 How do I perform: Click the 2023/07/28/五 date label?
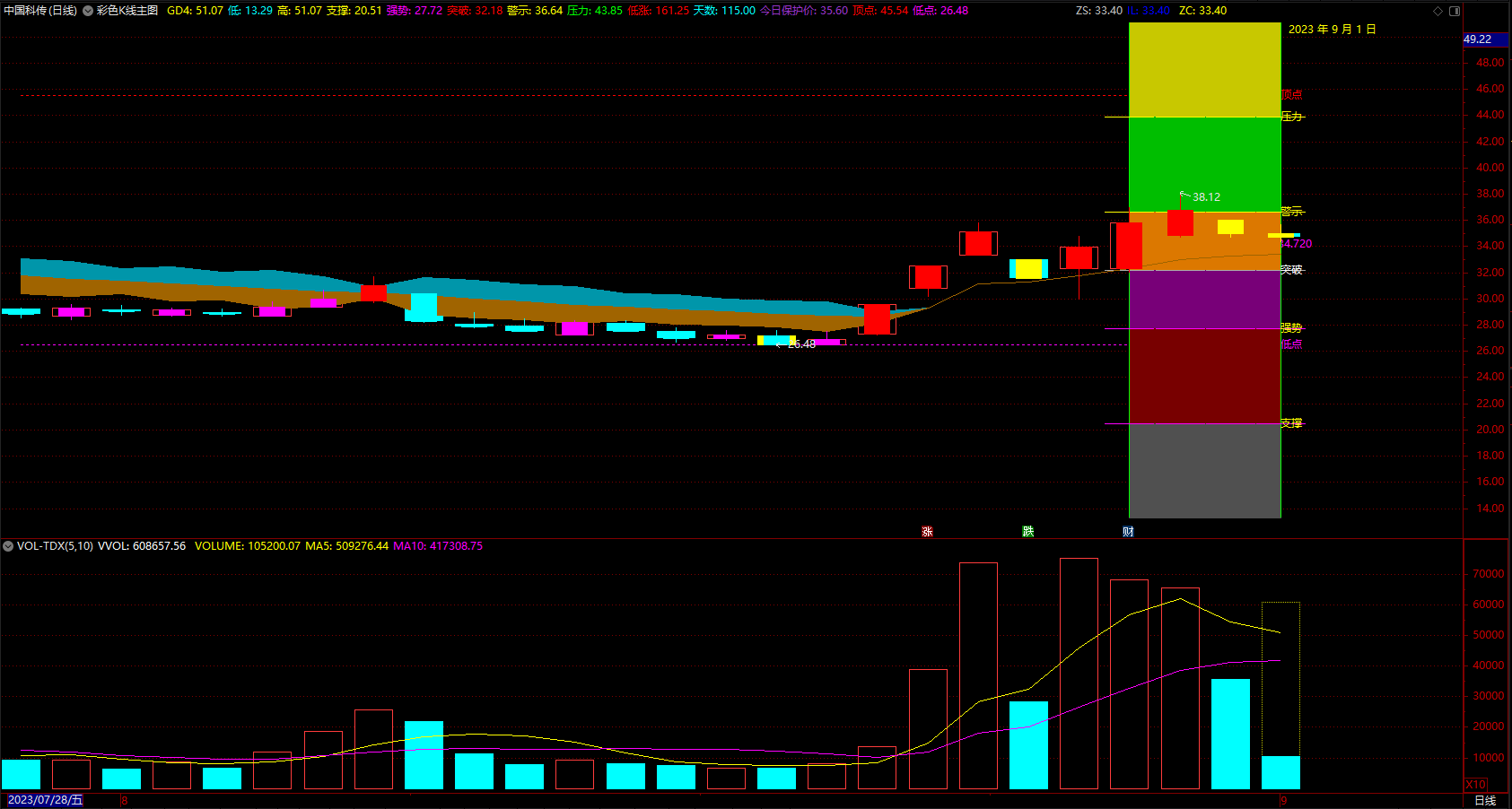pyautogui.click(x=45, y=800)
